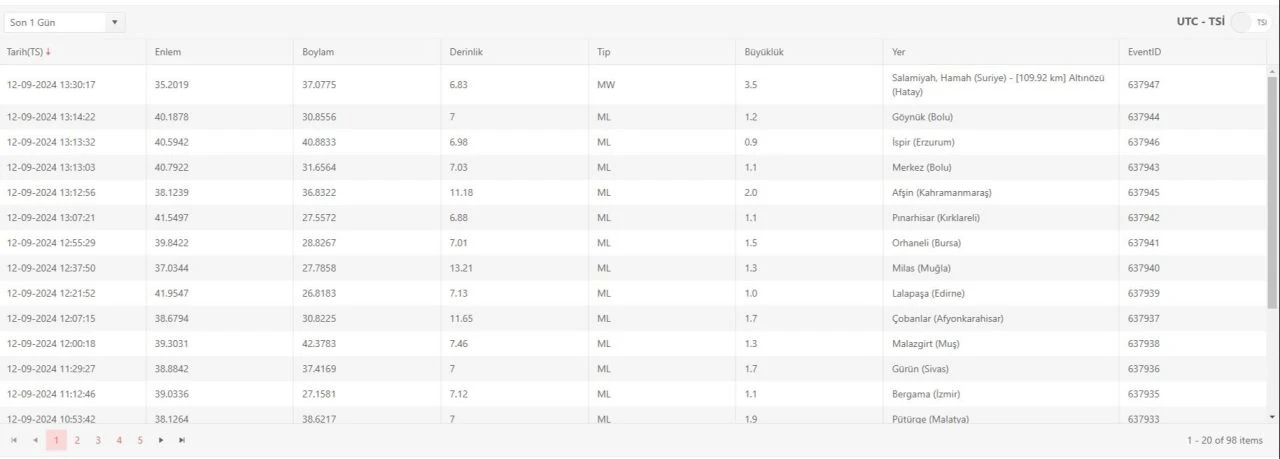Go to the previous page arrow
The height and width of the screenshot is (459, 1280).
[35, 440]
